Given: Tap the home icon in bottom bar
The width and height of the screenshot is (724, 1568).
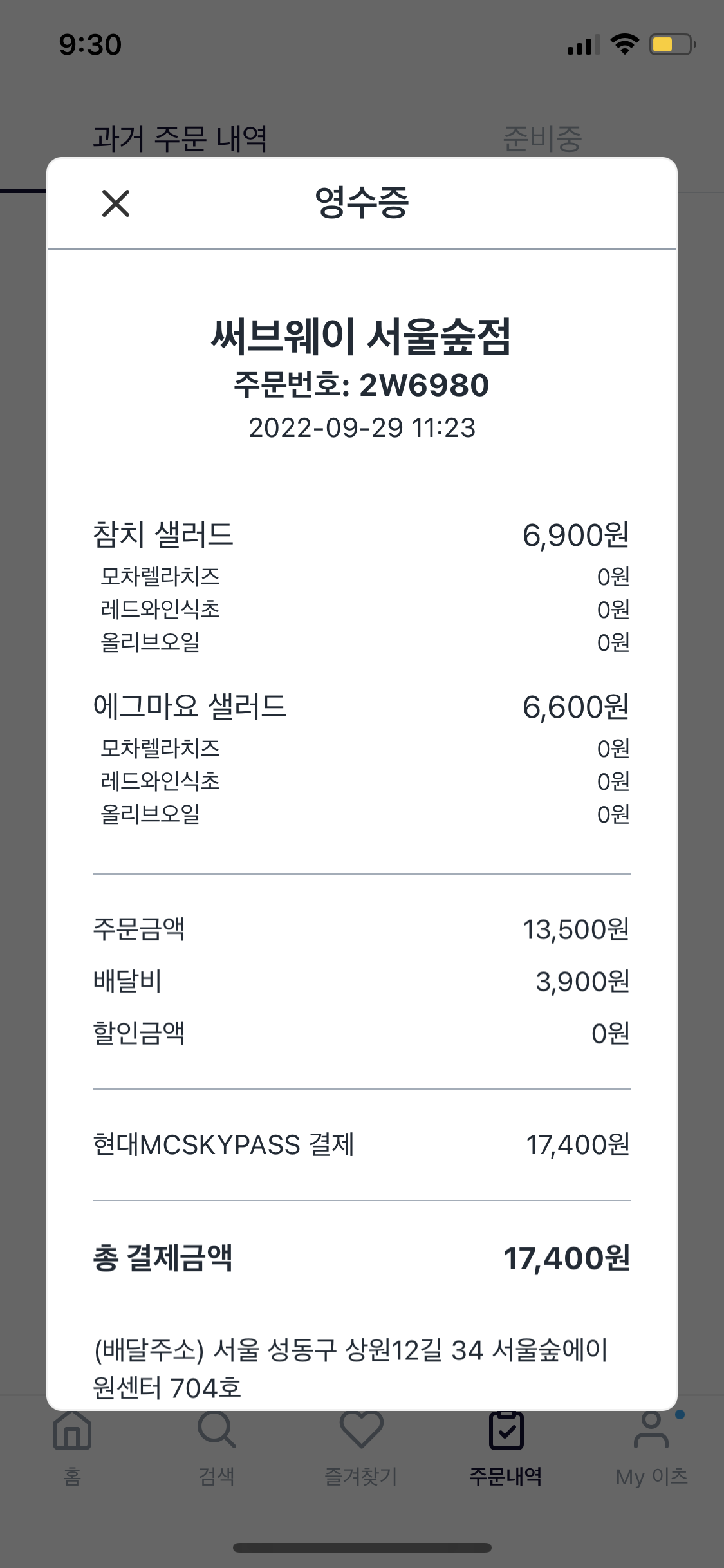Looking at the screenshot, I should [72, 1432].
